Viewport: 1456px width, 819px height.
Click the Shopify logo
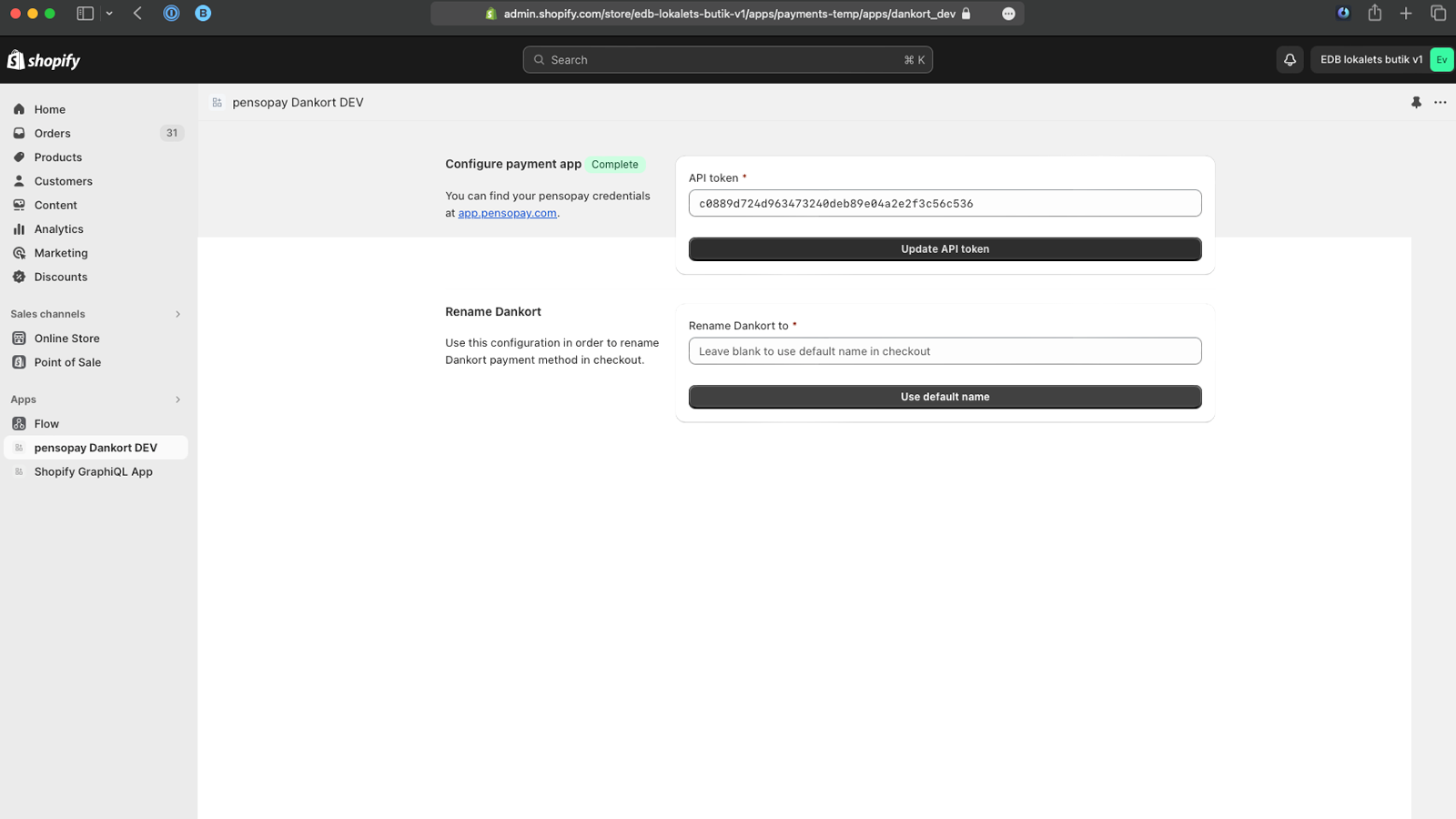coord(44,60)
